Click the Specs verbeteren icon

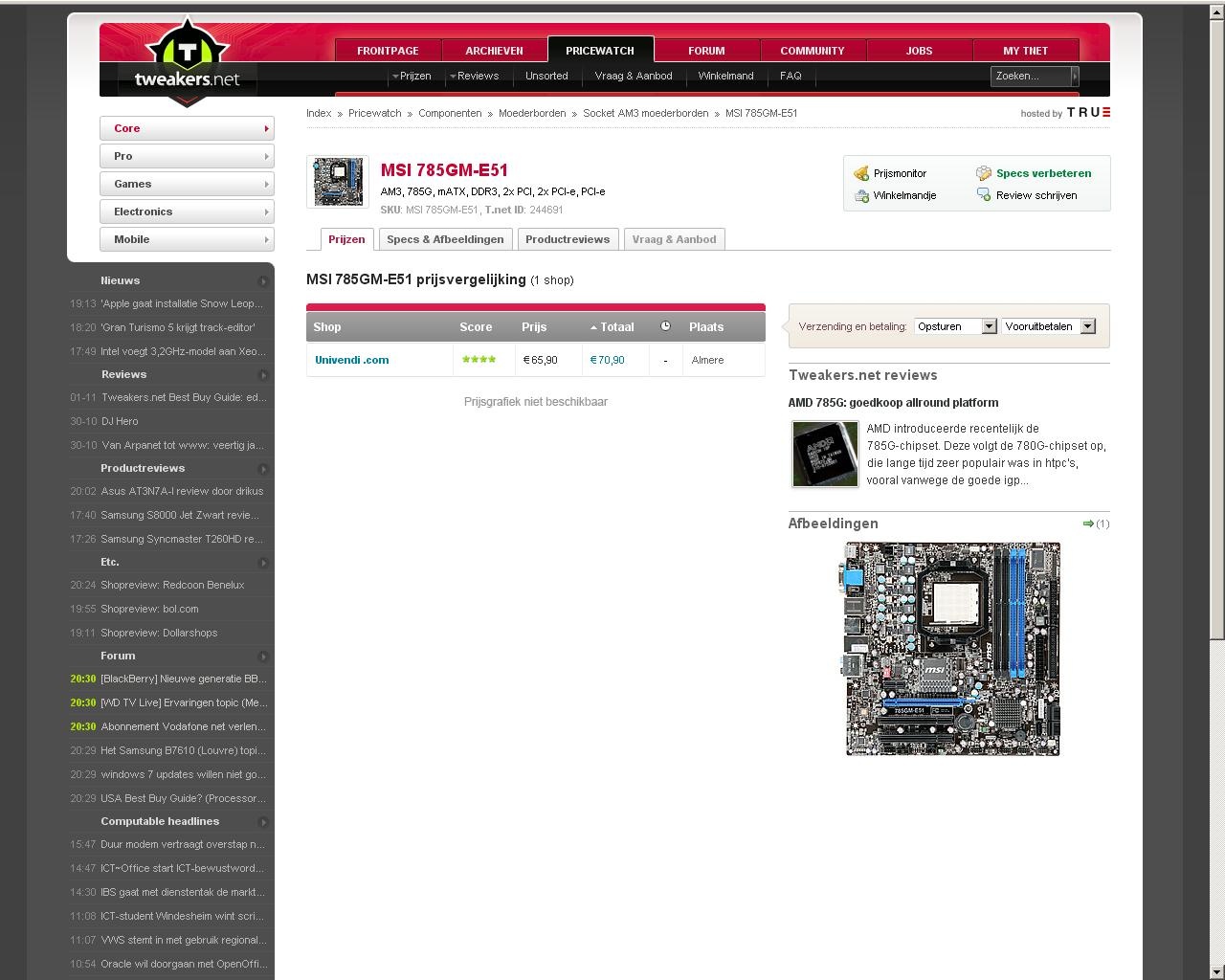pos(984,173)
